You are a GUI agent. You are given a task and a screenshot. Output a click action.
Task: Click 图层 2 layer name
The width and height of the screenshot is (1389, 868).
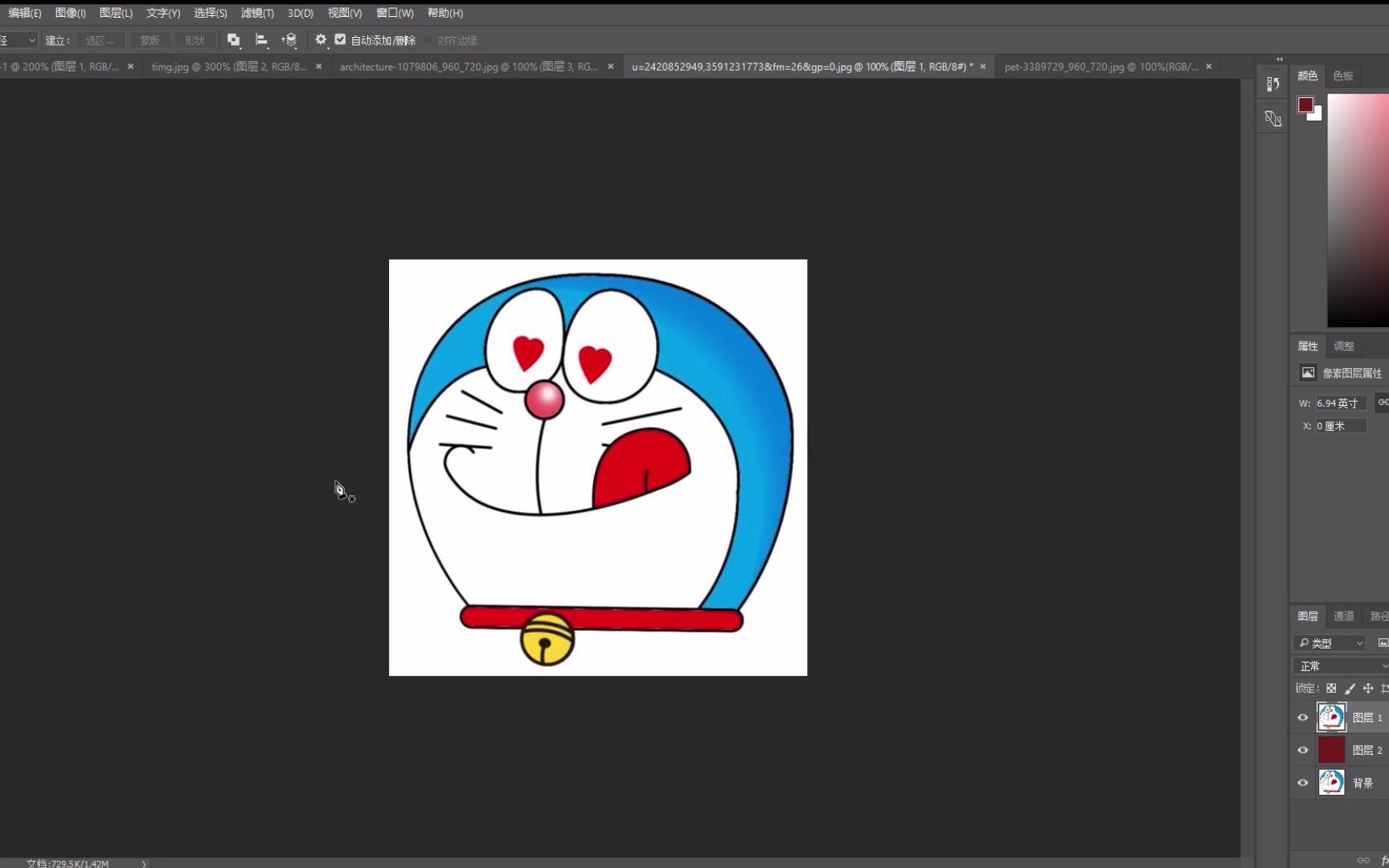click(x=1367, y=750)
